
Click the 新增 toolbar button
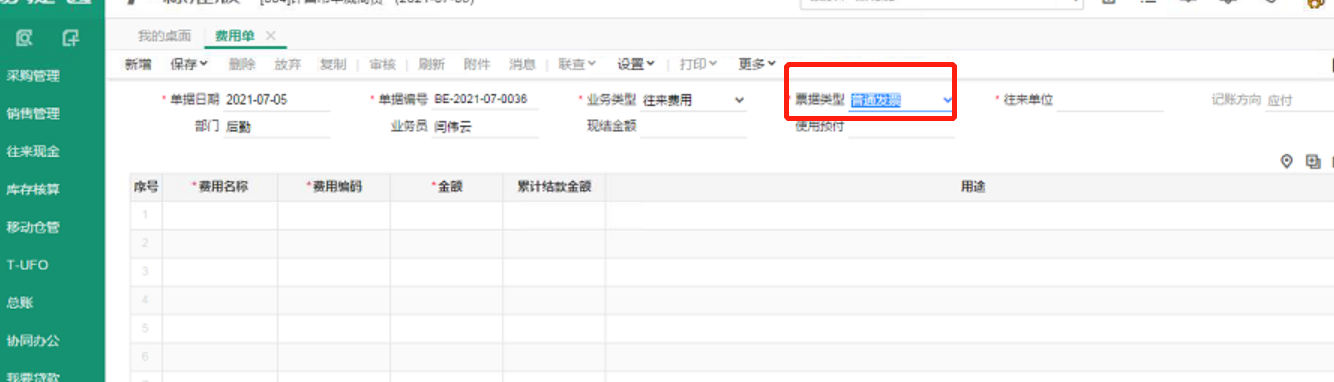(138, 64)
